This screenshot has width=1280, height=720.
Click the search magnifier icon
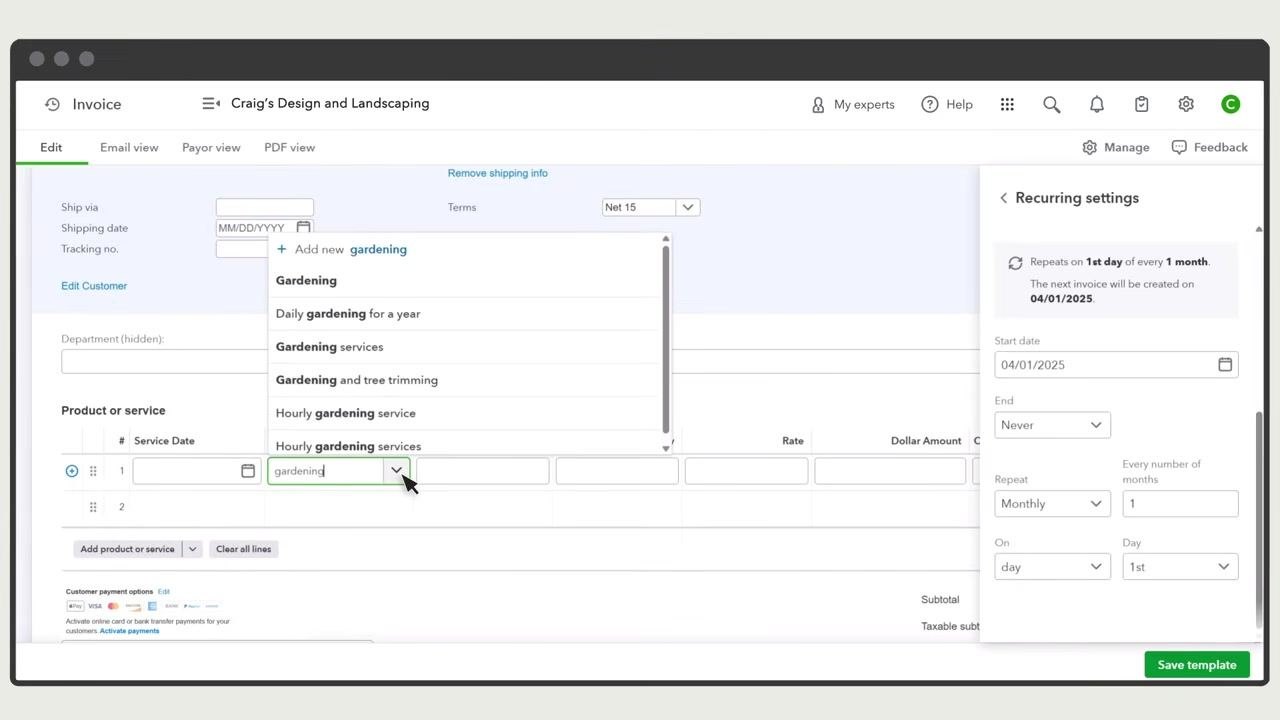[x=1051, y=104]
